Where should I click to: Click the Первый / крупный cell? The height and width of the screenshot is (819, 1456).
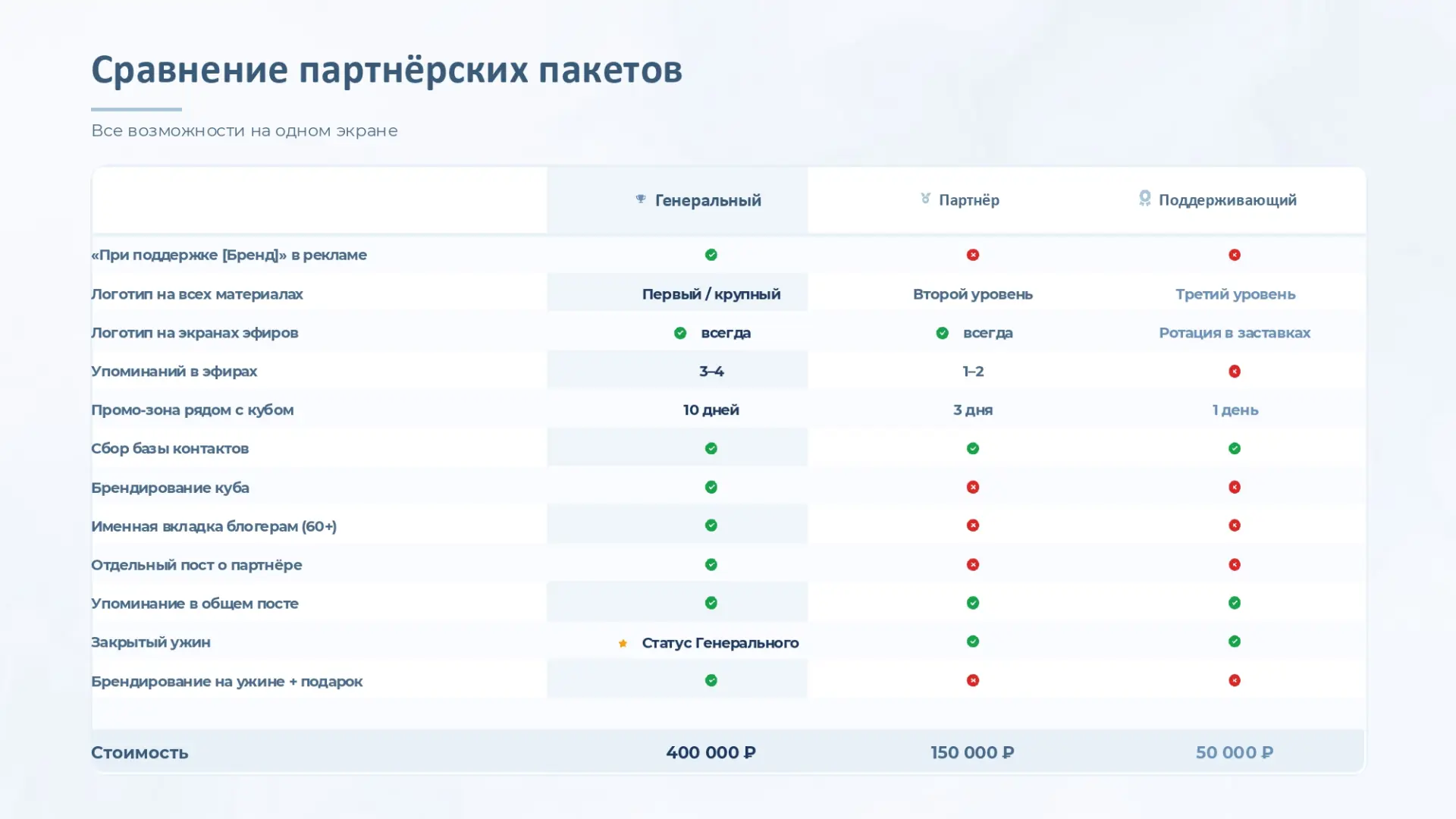tap(711, 294)
